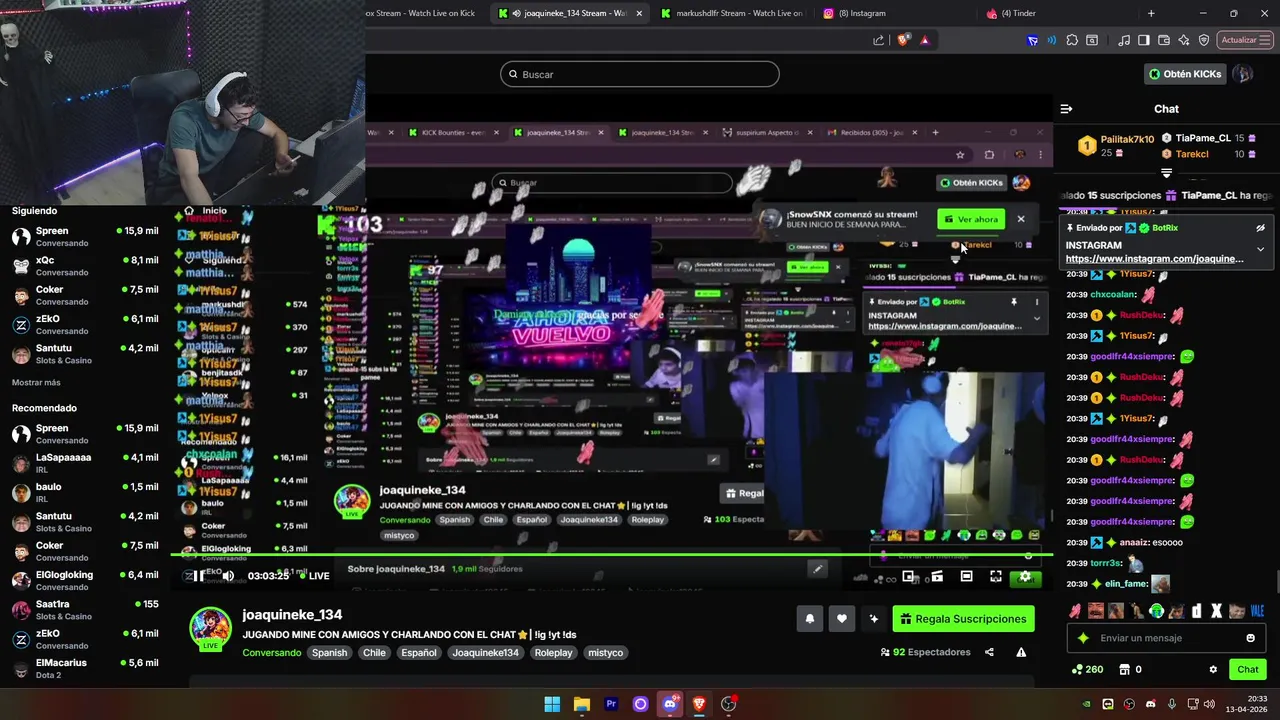
Task: Click Mostrar más under Siguiendo
Action: 36,383
